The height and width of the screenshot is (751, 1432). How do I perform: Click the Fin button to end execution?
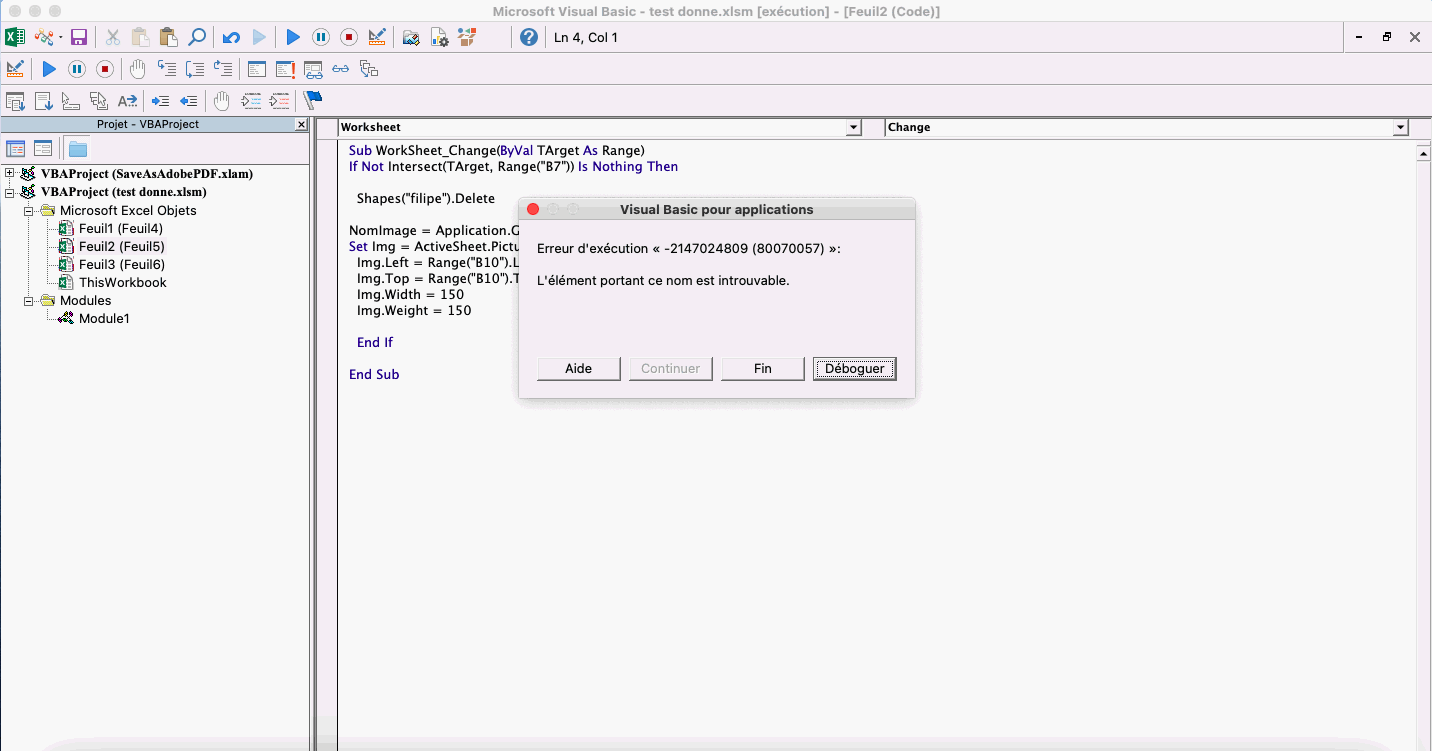coord(763,369)
